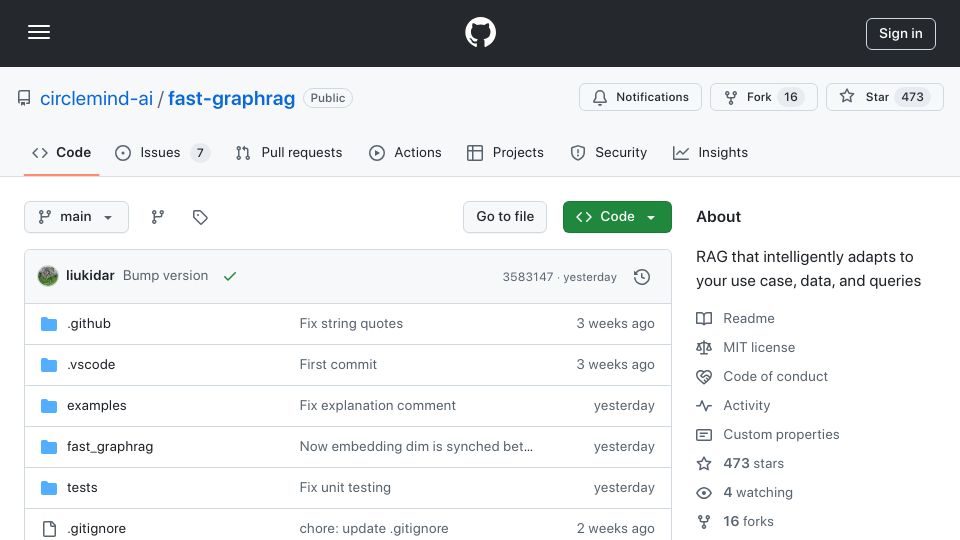Click the repository icon beside circlemind-ai
This screenshot has height=540, width=960.
24,98
